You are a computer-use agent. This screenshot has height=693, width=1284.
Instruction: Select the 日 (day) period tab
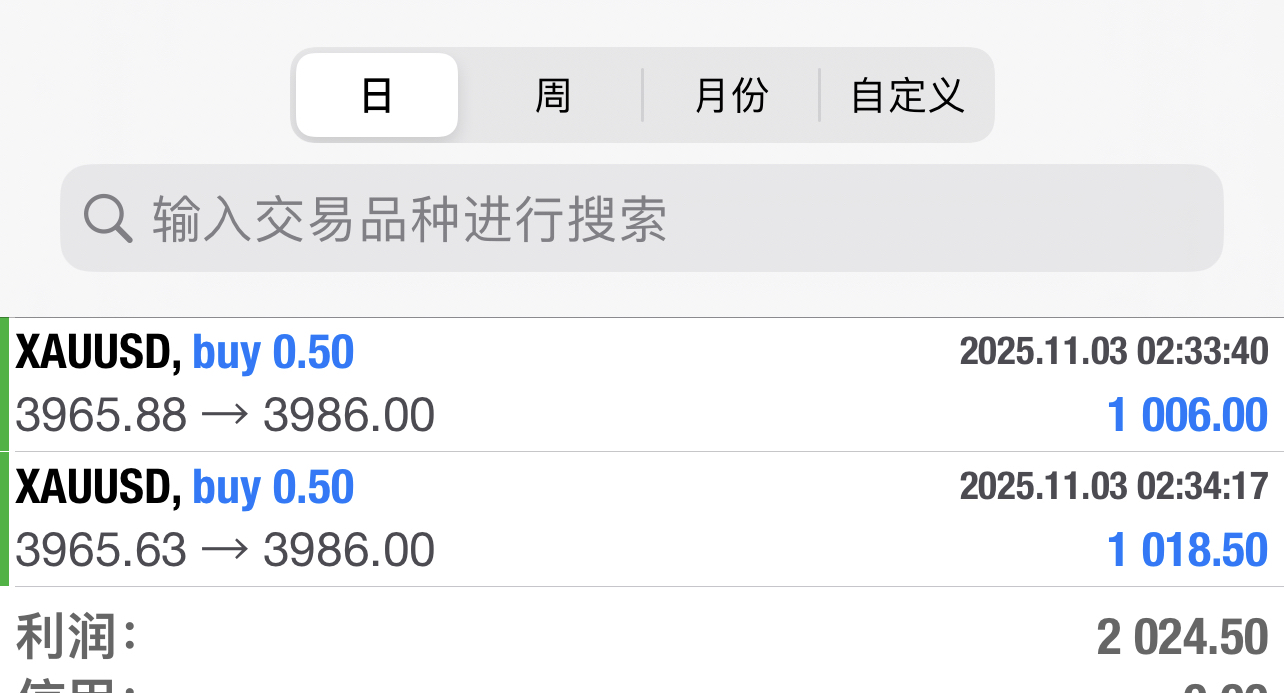(377, 96)
